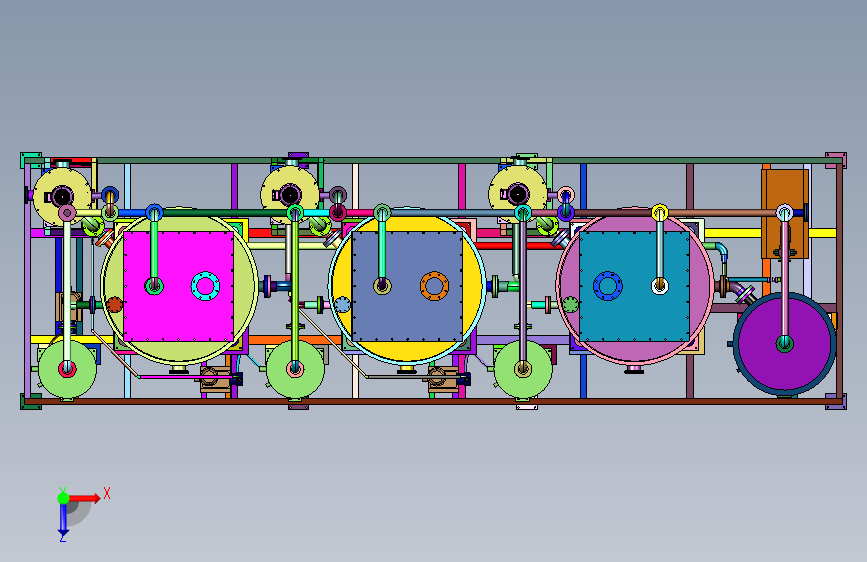This screenshot has width=867, height=562.
Task: Click the orange flange ring on blue plate
Action: 434,286
